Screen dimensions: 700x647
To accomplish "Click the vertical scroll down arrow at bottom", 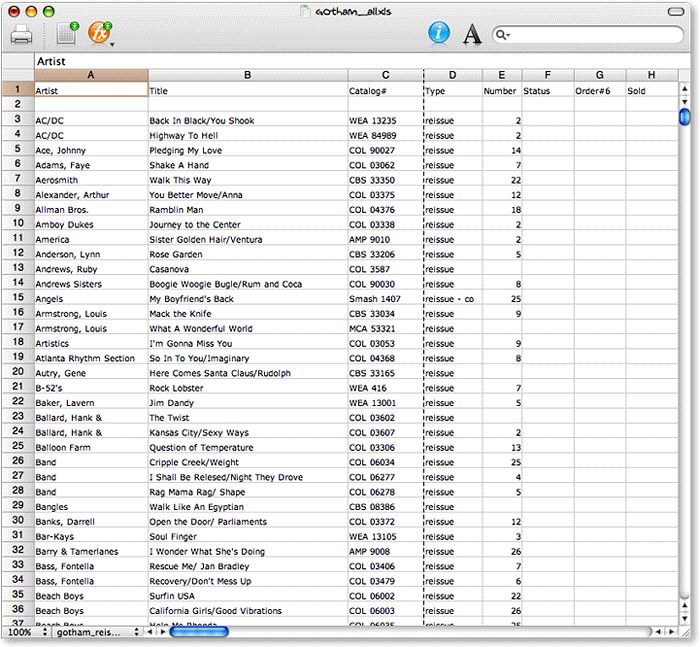I will pos(684,618).
